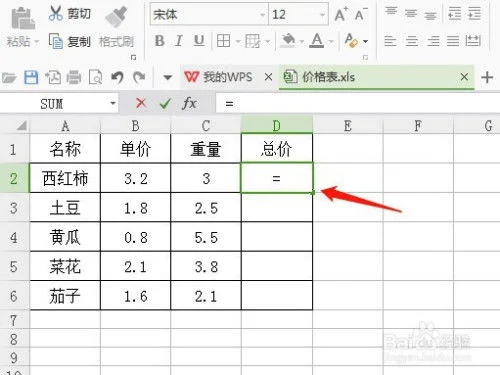The image size is (500, 375).
Task: Click the weight cell for 西红柿
Action: [206, 178]
